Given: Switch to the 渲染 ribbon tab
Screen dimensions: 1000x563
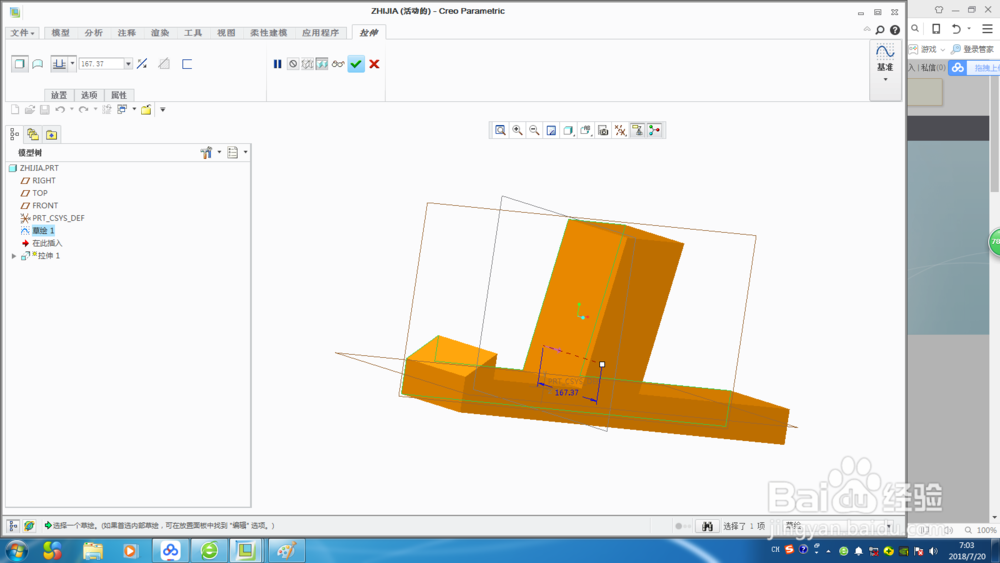Looking at the screenshot, I should click(160, 33).
